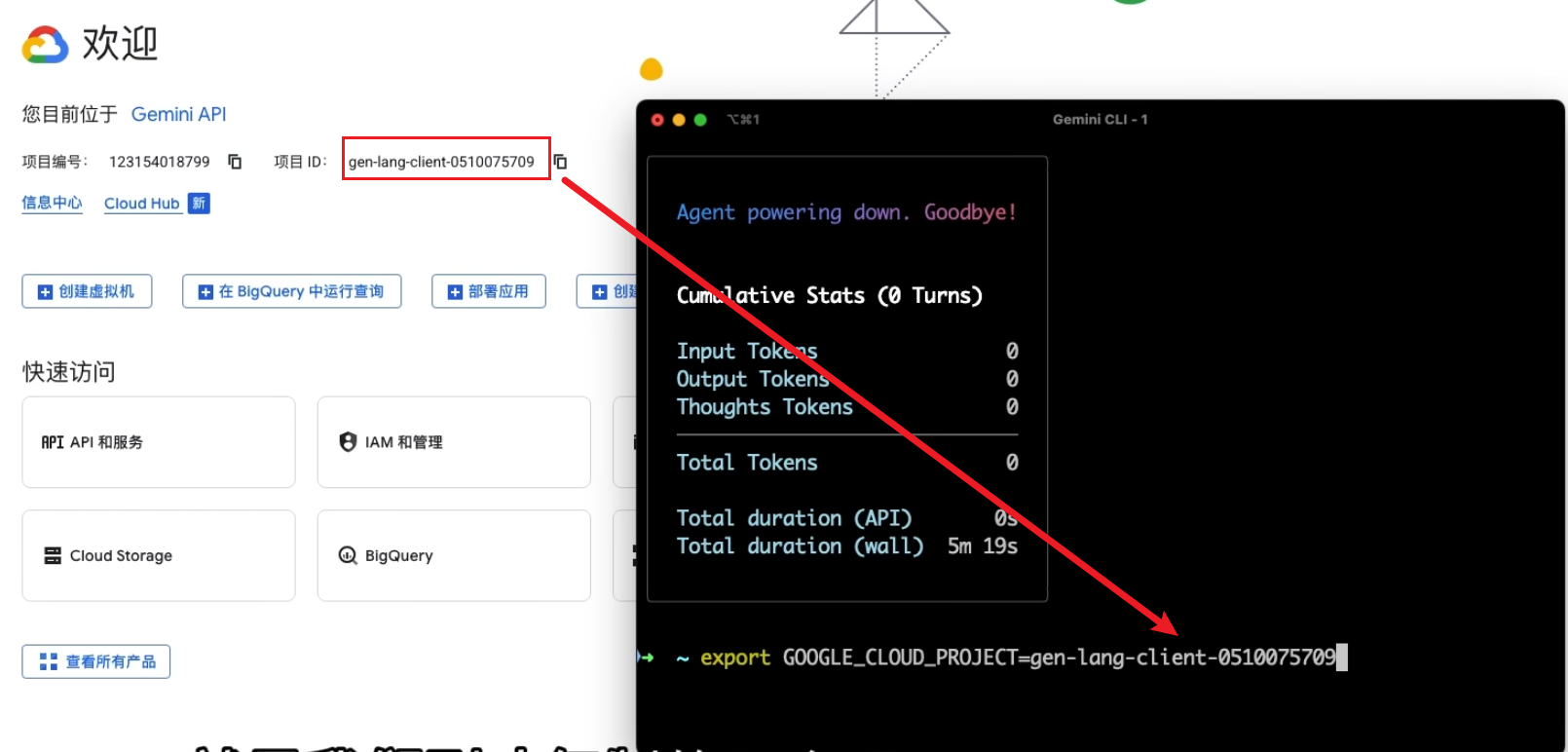Click the 查看所有产品 button
Screen dimensions: 1568x752
(x=96, y=661)
